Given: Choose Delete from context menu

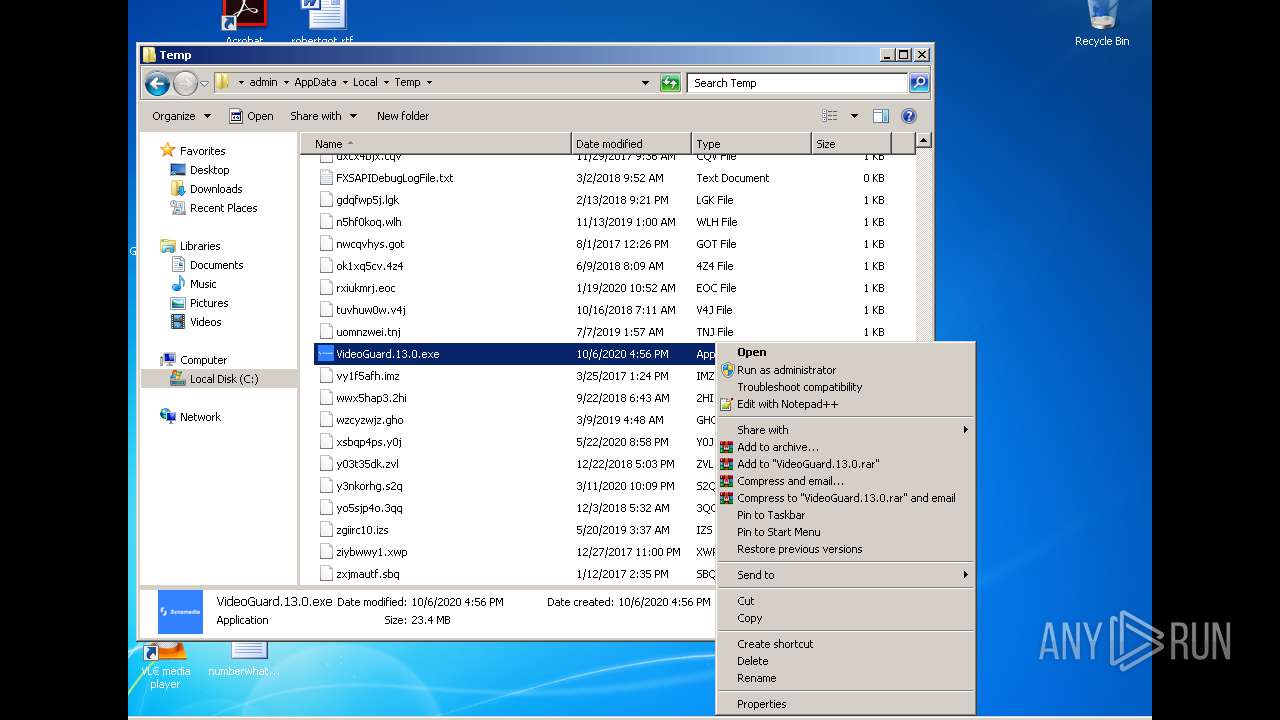Looking at the screenshot, I should pos(846,661).
